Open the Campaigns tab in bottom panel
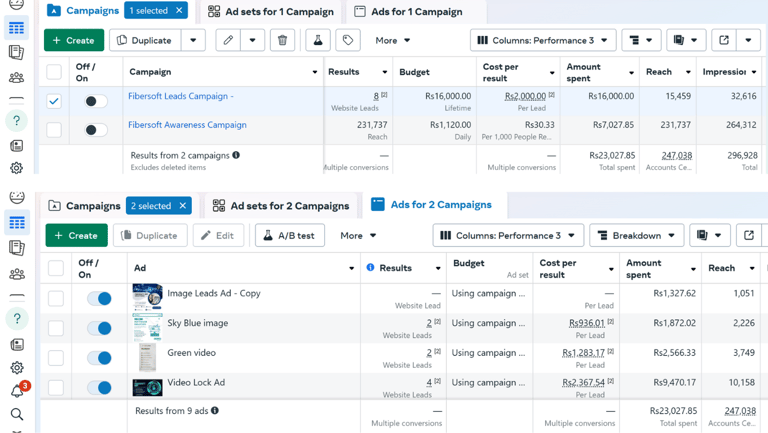Viewport: 768px width, 433px height. click(x=84, y=206)
